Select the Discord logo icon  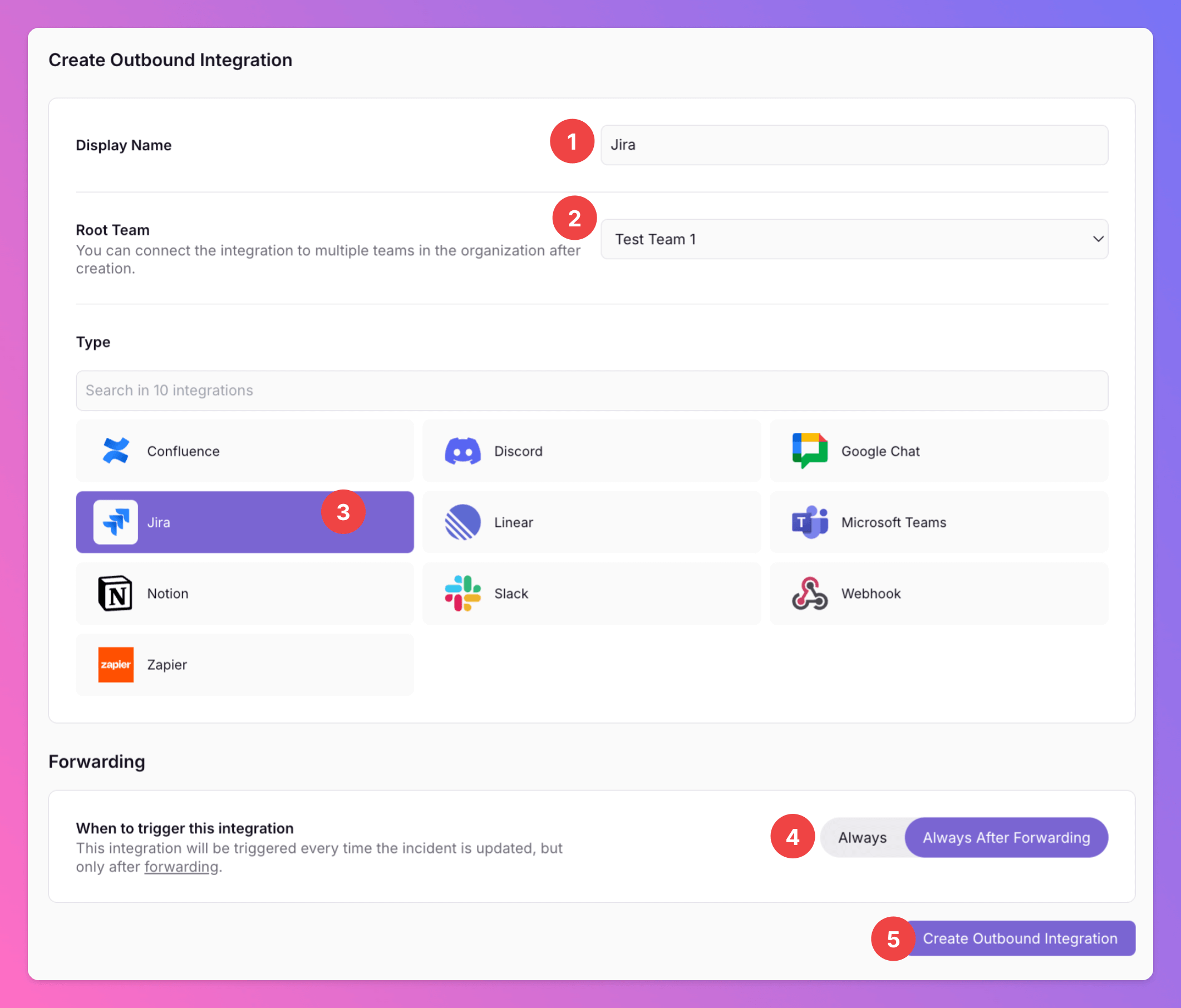(462, 451)
